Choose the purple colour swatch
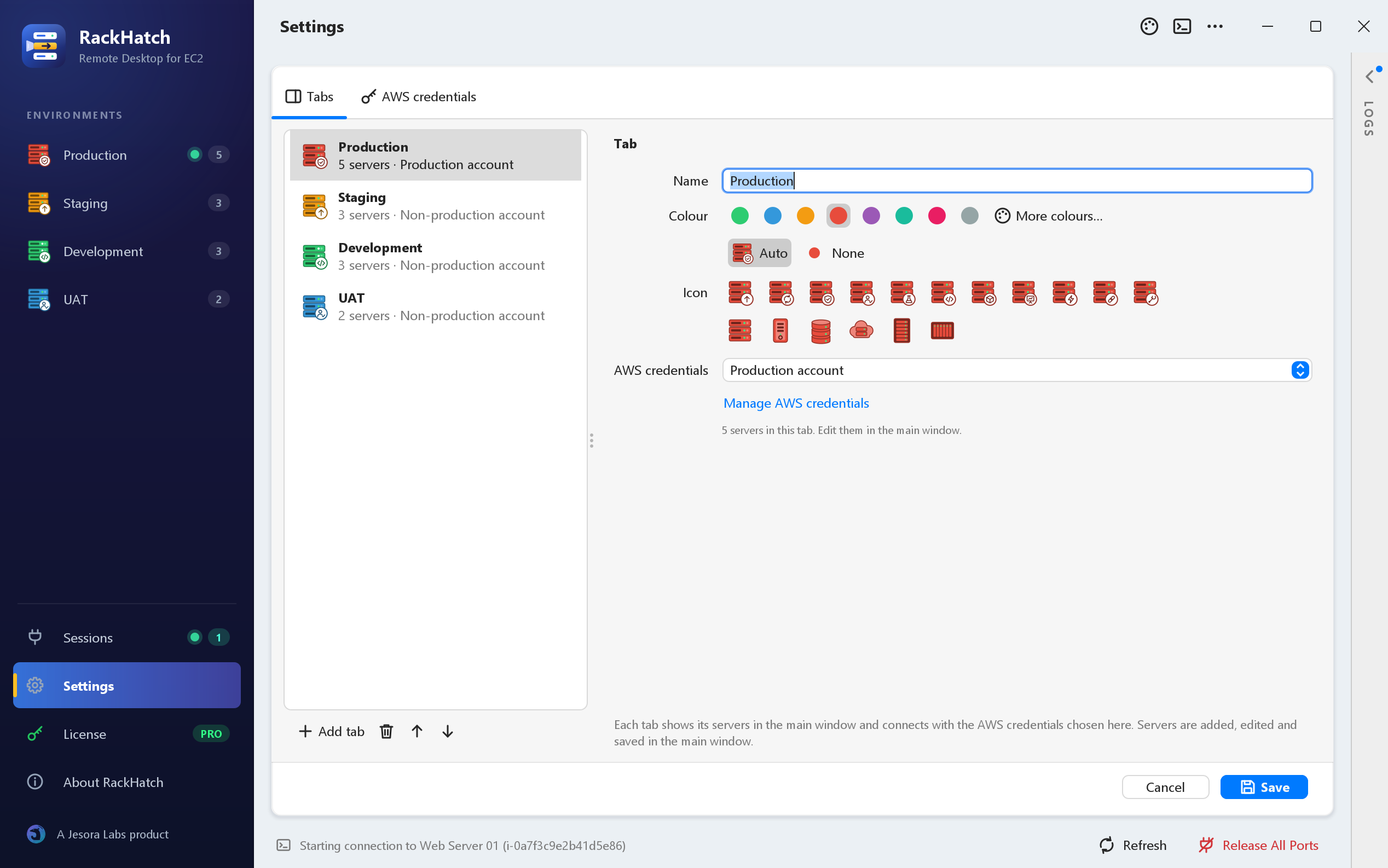 (x=871, y=216)
